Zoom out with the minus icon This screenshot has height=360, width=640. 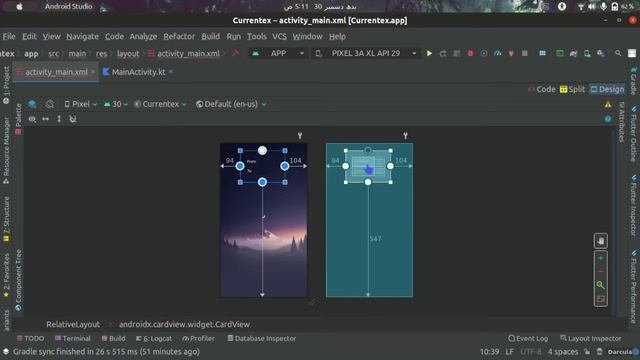pos(600,271)
